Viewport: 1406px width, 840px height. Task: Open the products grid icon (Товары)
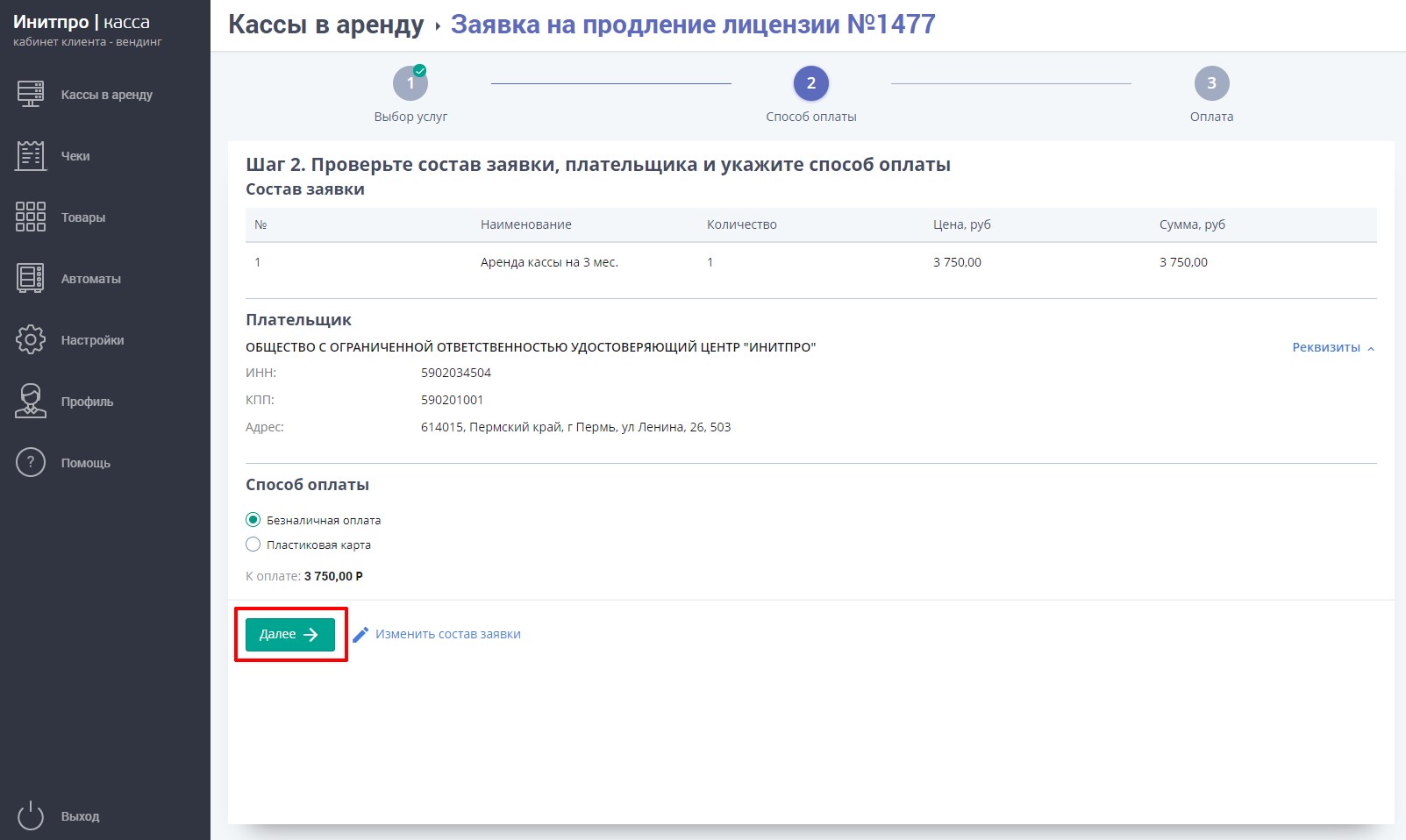pos(31,217)
